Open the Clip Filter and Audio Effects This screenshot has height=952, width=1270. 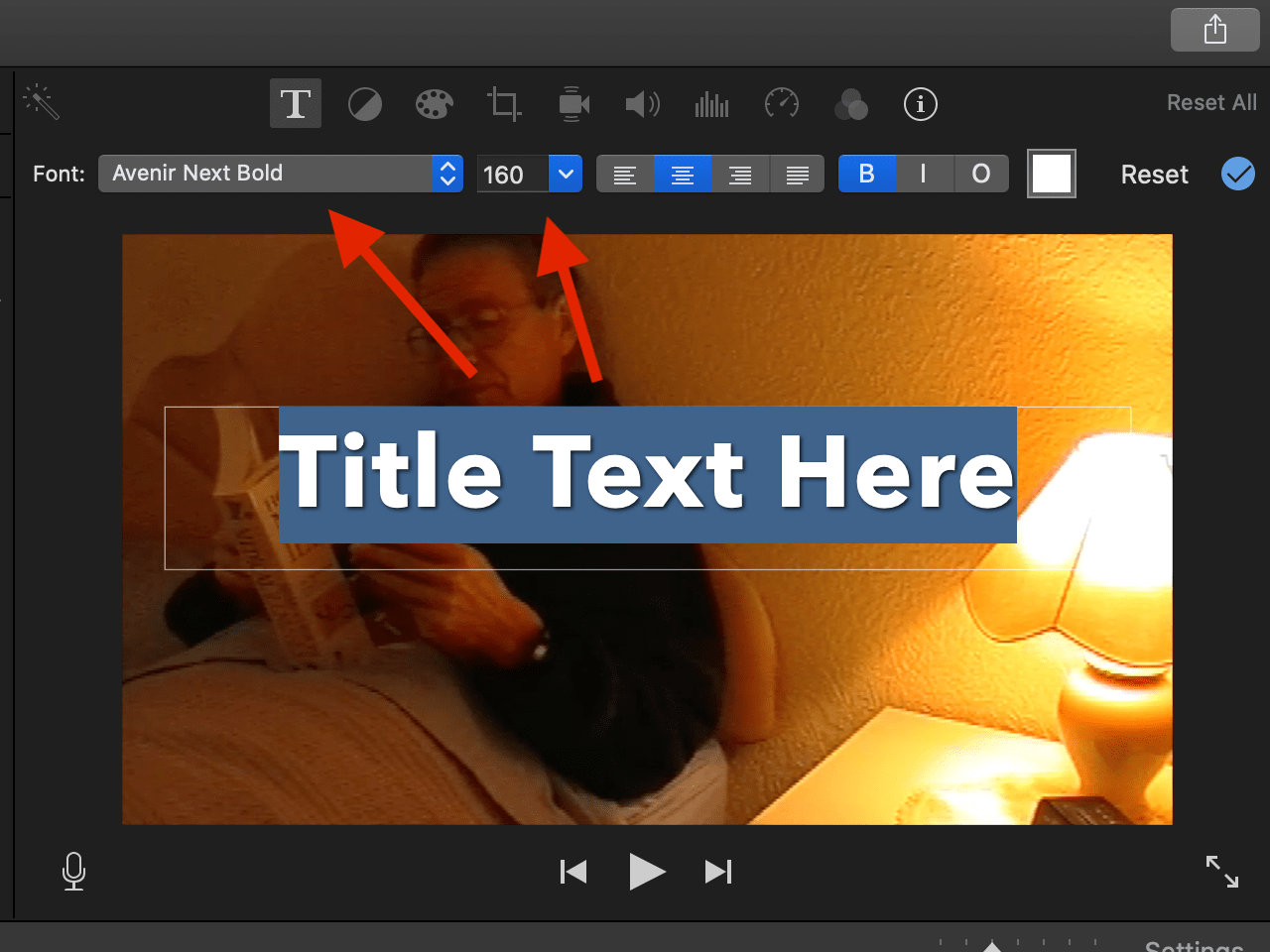(850, 103)
